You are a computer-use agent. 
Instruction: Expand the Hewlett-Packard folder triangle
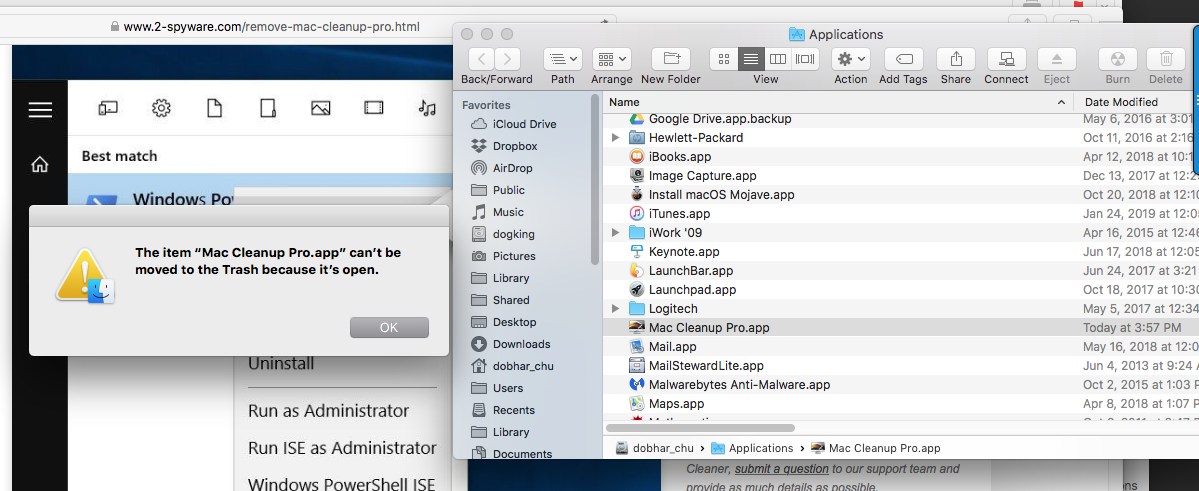point(616,138)
